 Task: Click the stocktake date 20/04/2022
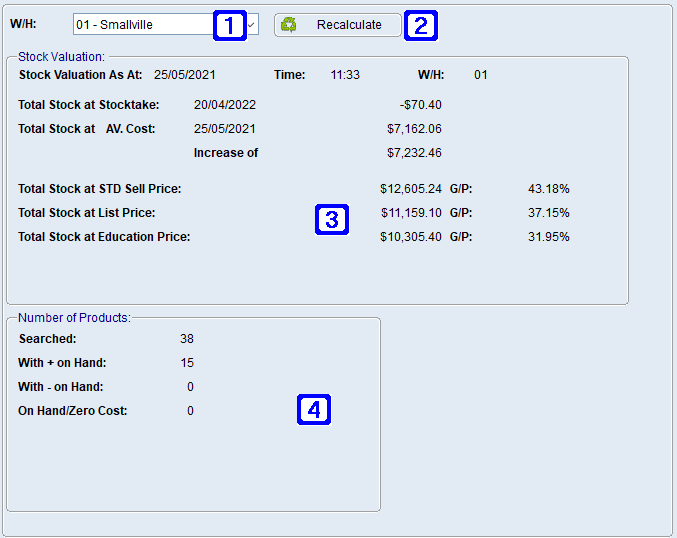coord(225,105)
